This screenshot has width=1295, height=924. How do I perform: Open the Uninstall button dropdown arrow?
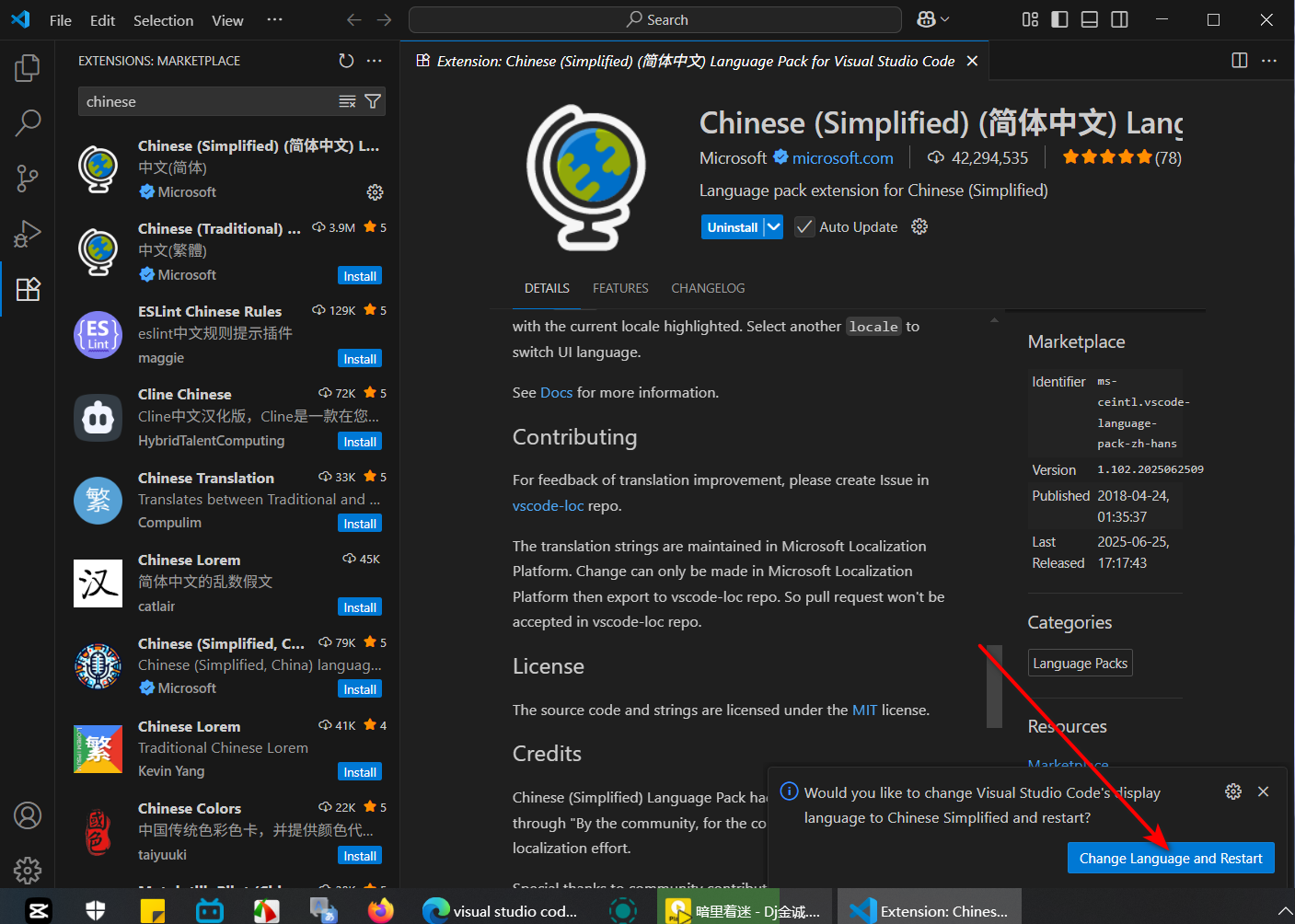click(773, 226)
